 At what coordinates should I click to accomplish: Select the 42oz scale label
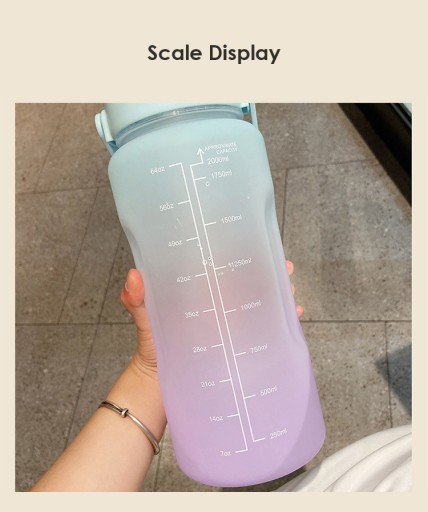[184, 279]
